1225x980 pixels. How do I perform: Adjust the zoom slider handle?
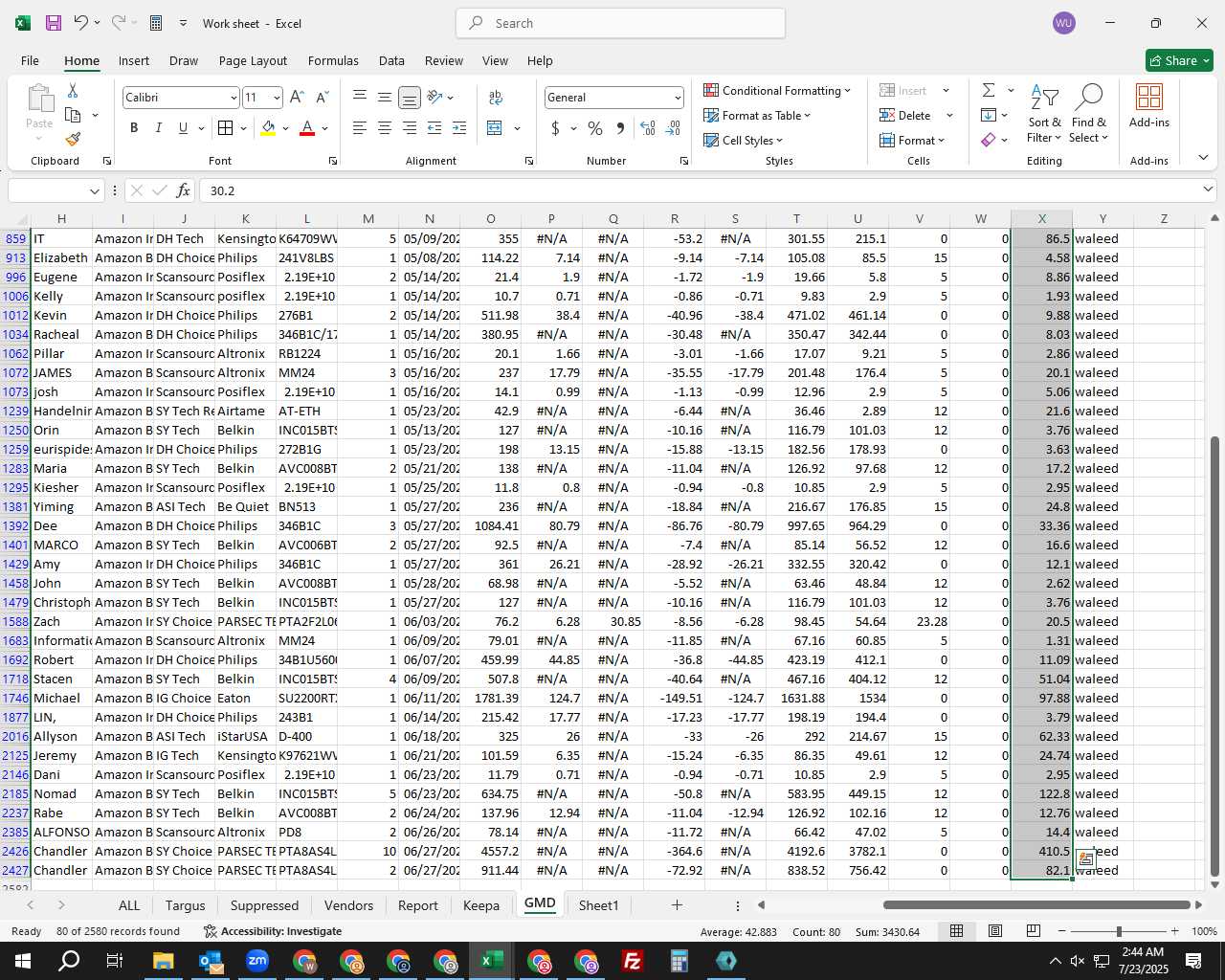point(1119,931)
